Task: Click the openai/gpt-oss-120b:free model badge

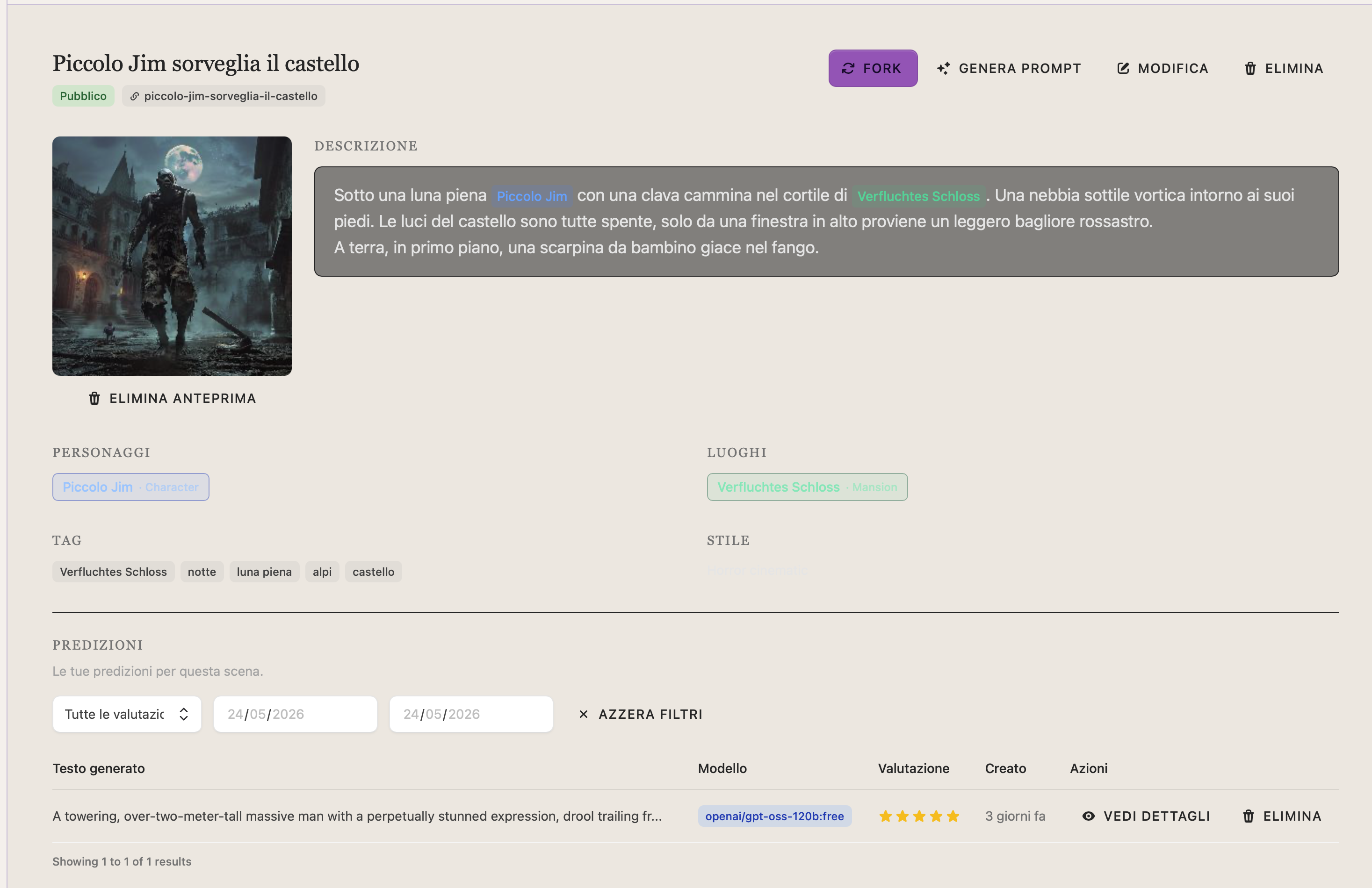Action: point(774,816)
